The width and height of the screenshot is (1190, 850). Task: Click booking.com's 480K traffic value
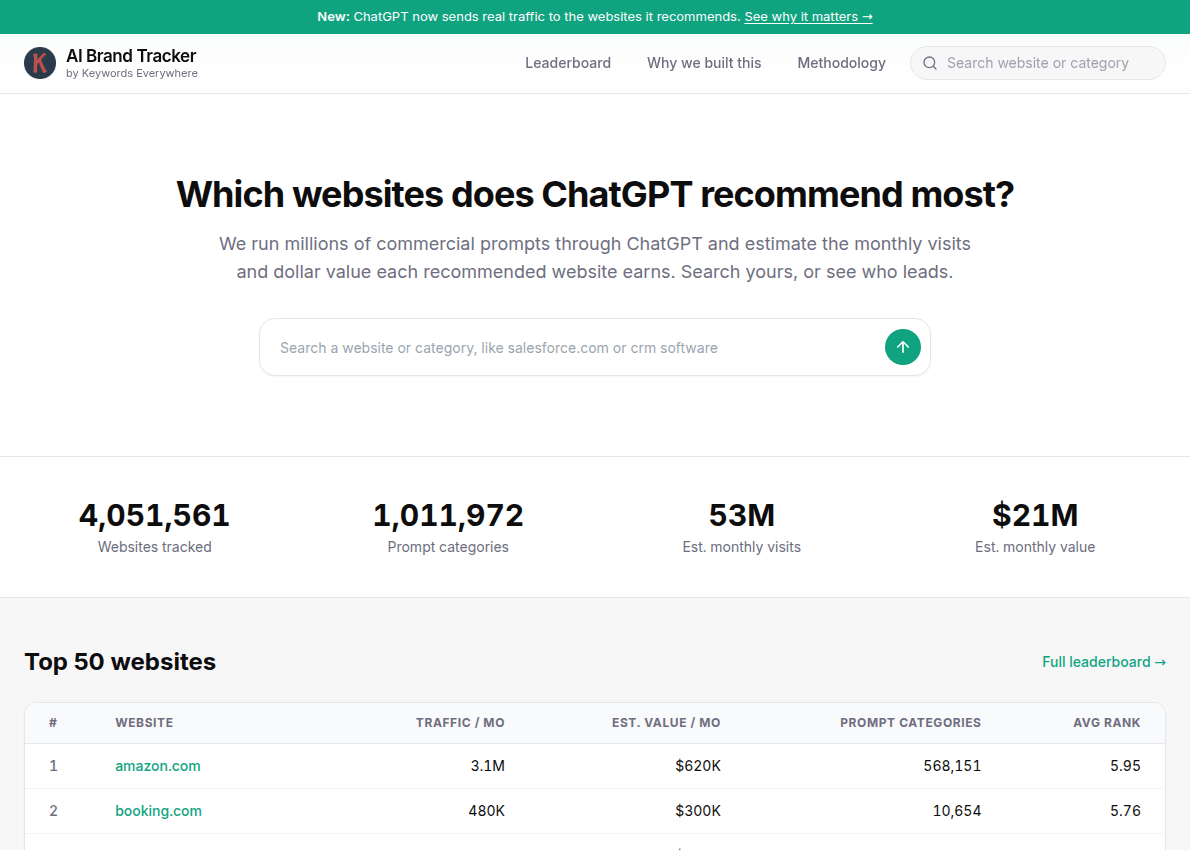[486, 811]
